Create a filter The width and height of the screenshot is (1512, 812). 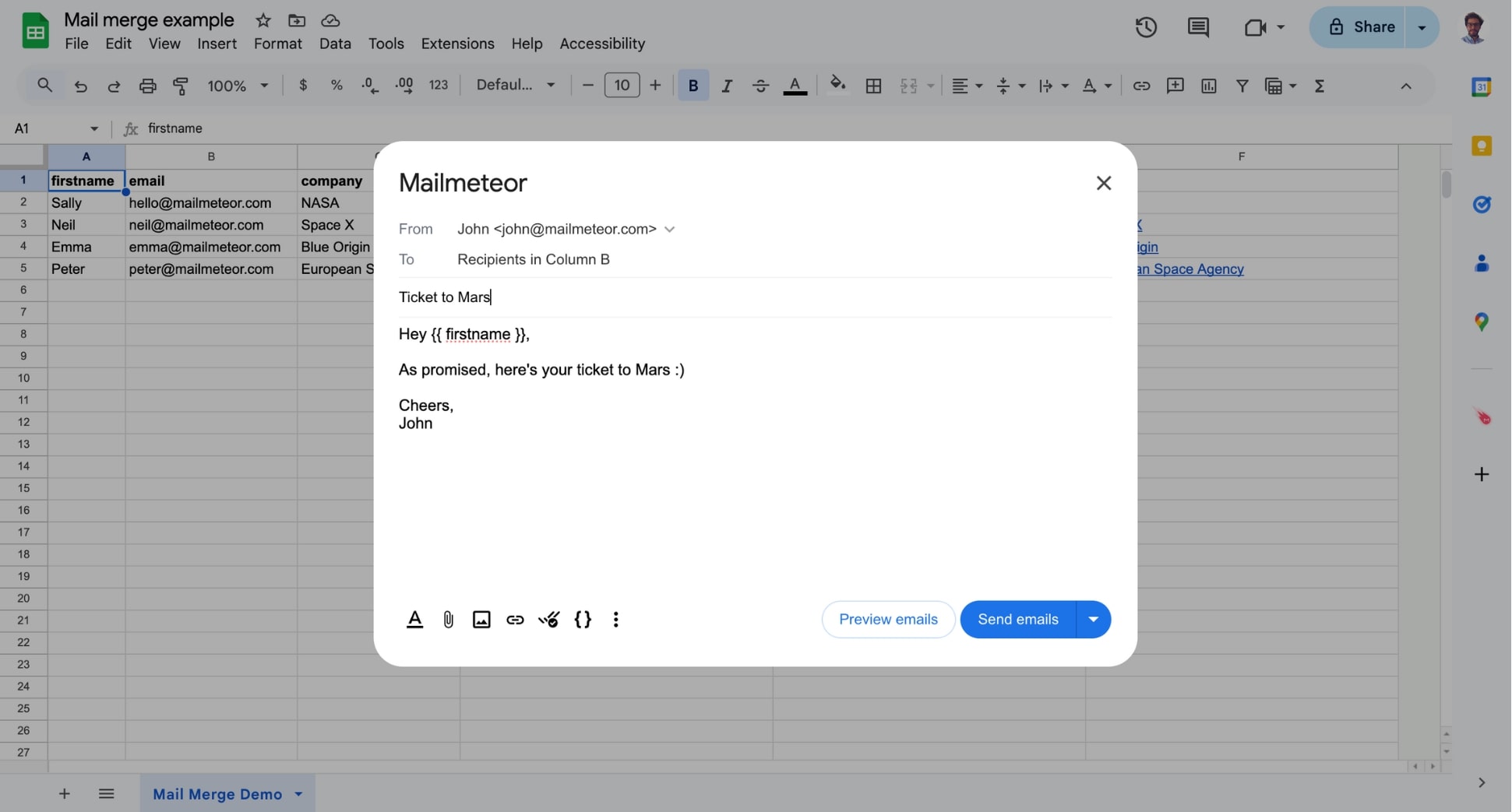(x=1242, y=86)
